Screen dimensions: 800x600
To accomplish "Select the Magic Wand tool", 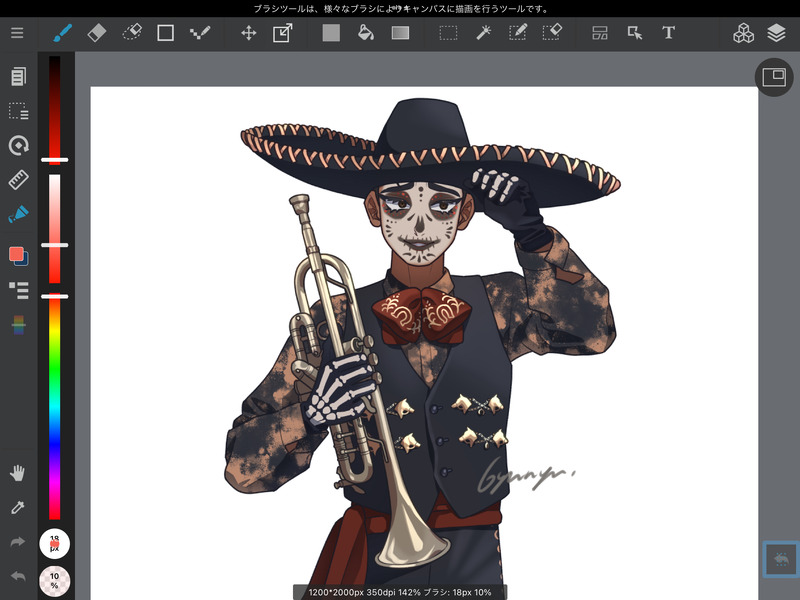I will click(x=483, y=33).
